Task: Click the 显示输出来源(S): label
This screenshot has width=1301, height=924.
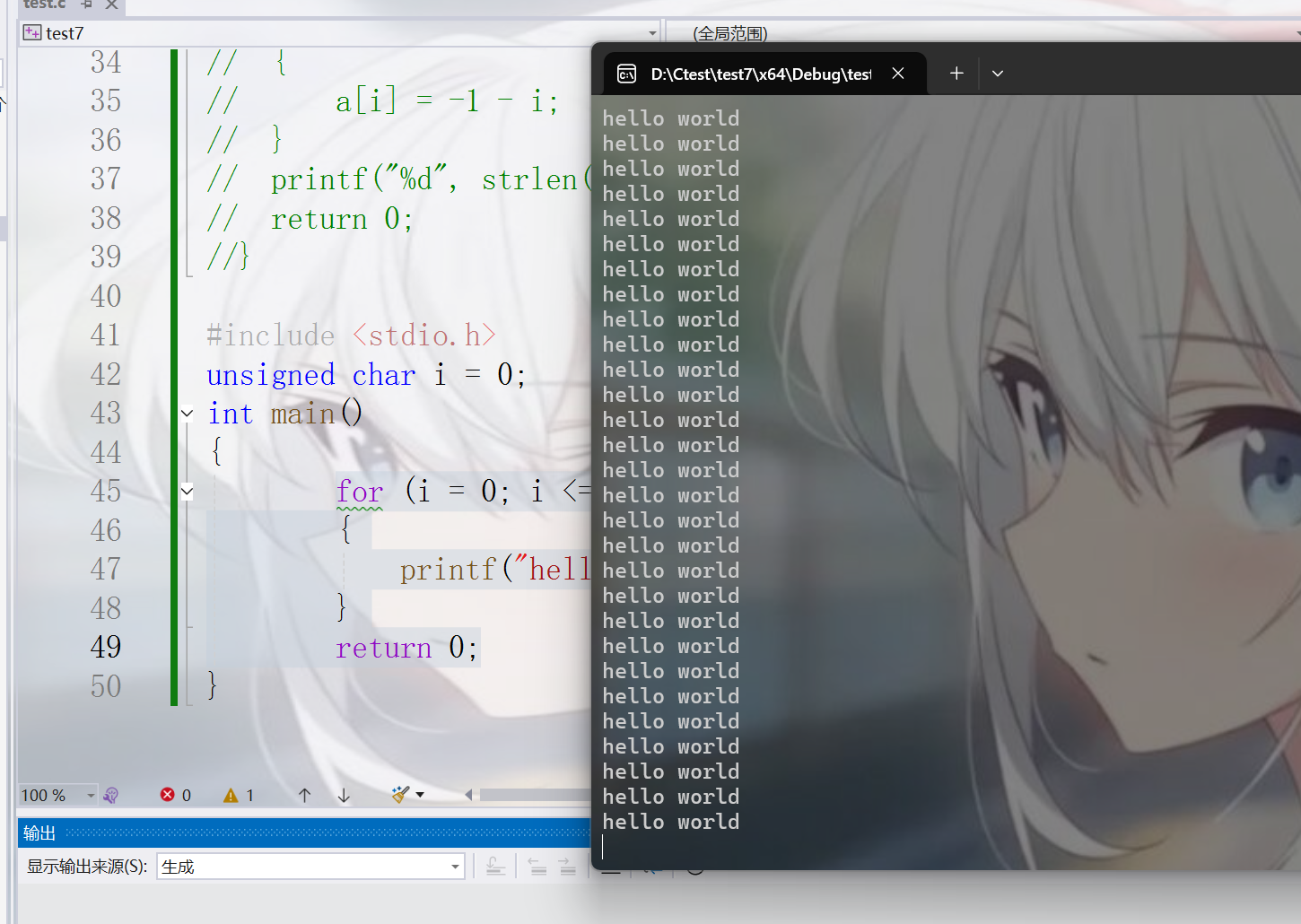Action: coord(87,867)
